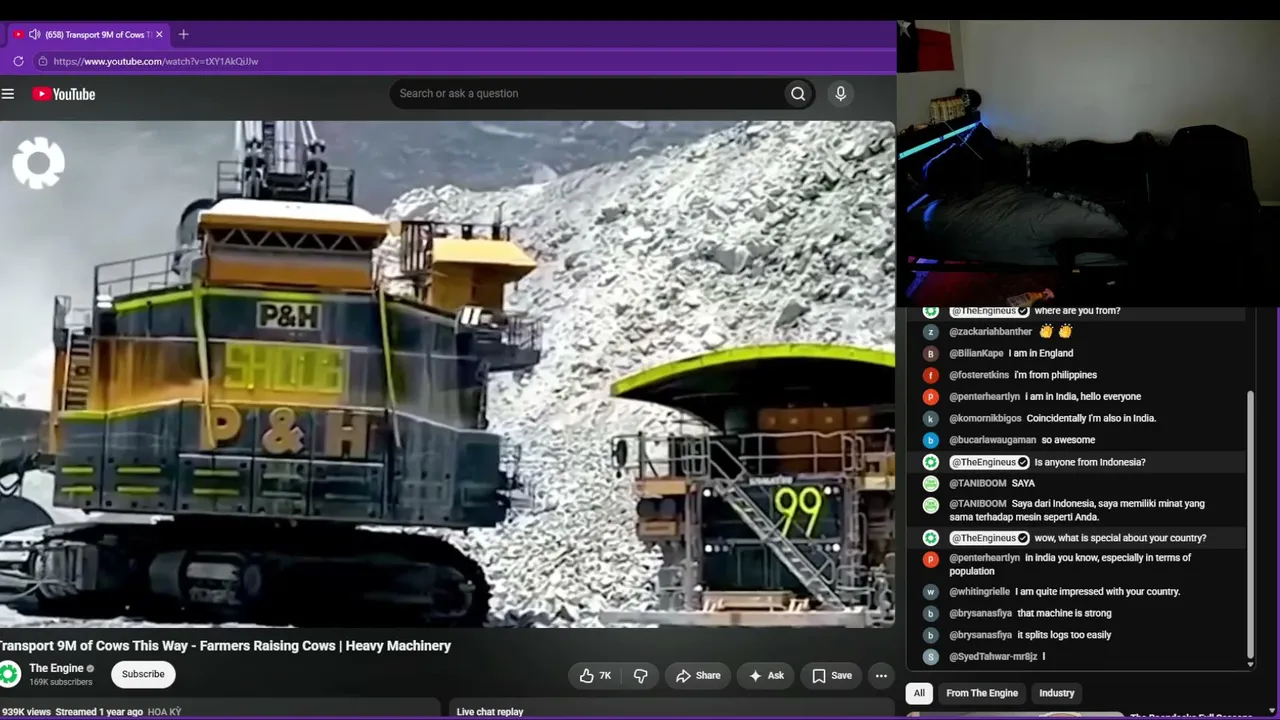
Task: Click the video title text
Action: 226,646
